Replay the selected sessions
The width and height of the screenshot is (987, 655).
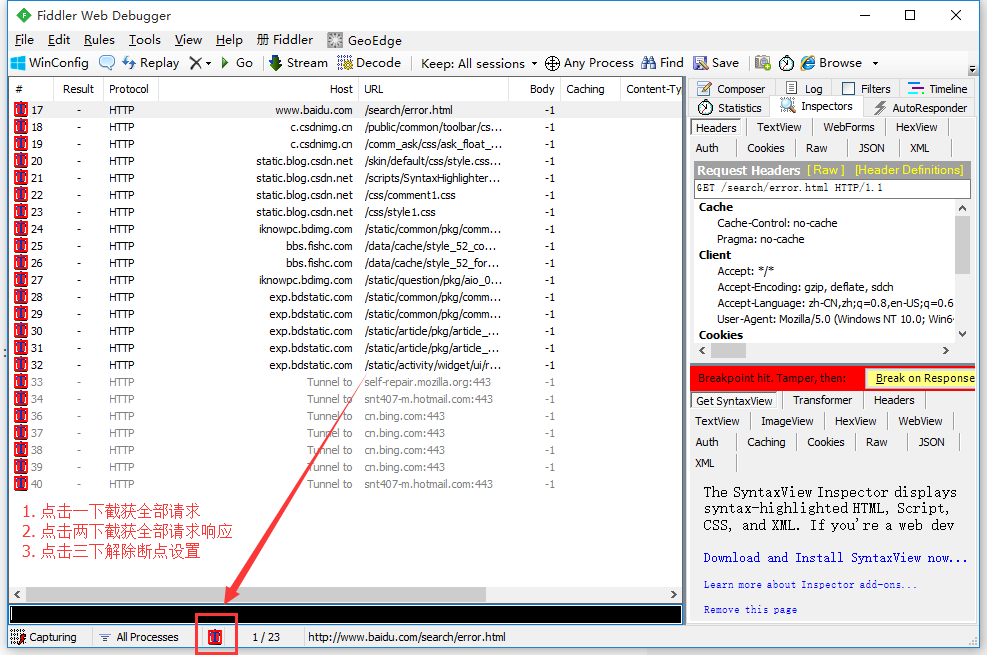click(x=151, y=63)
